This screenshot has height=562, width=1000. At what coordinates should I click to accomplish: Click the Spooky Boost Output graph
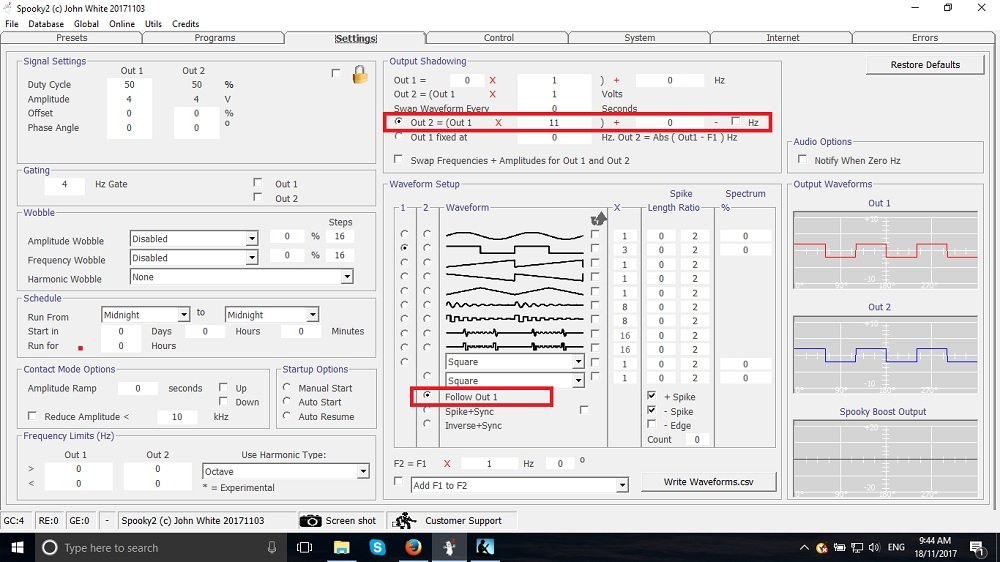point(885,459)
